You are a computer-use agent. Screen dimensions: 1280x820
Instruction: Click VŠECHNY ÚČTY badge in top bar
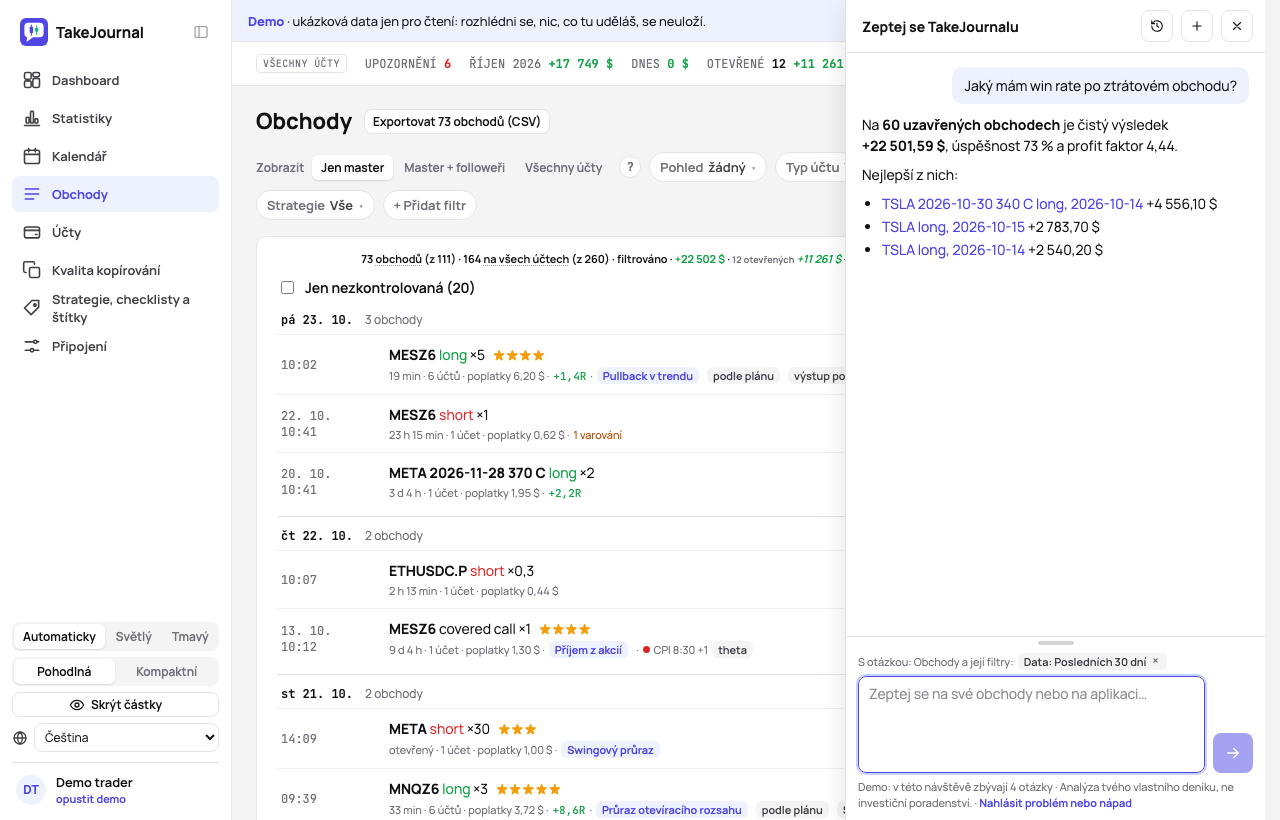pos(301,63)
